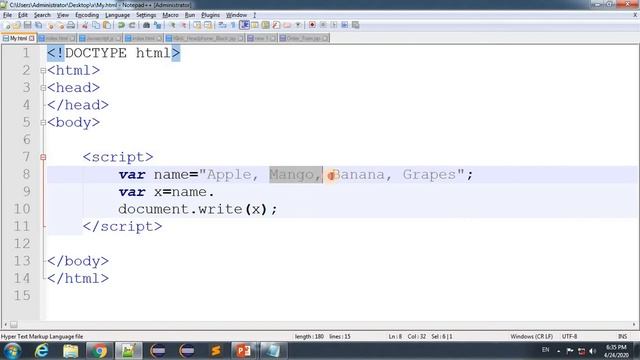Open the Encoding menu
The image size is (640, 360).
click(x=87, y=15)
